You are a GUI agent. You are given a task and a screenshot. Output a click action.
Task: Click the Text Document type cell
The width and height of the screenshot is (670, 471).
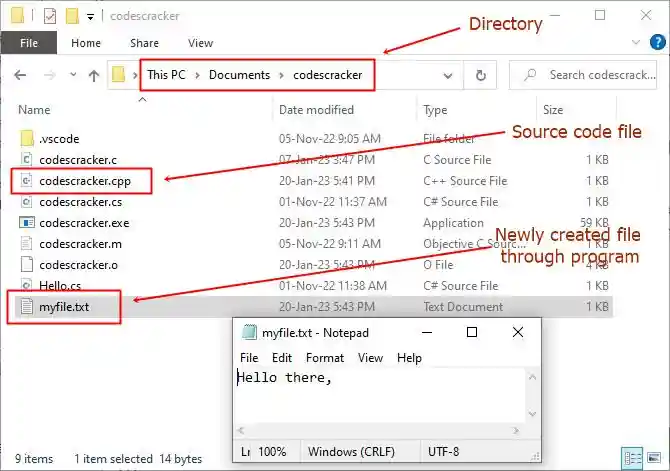point(463,306)
